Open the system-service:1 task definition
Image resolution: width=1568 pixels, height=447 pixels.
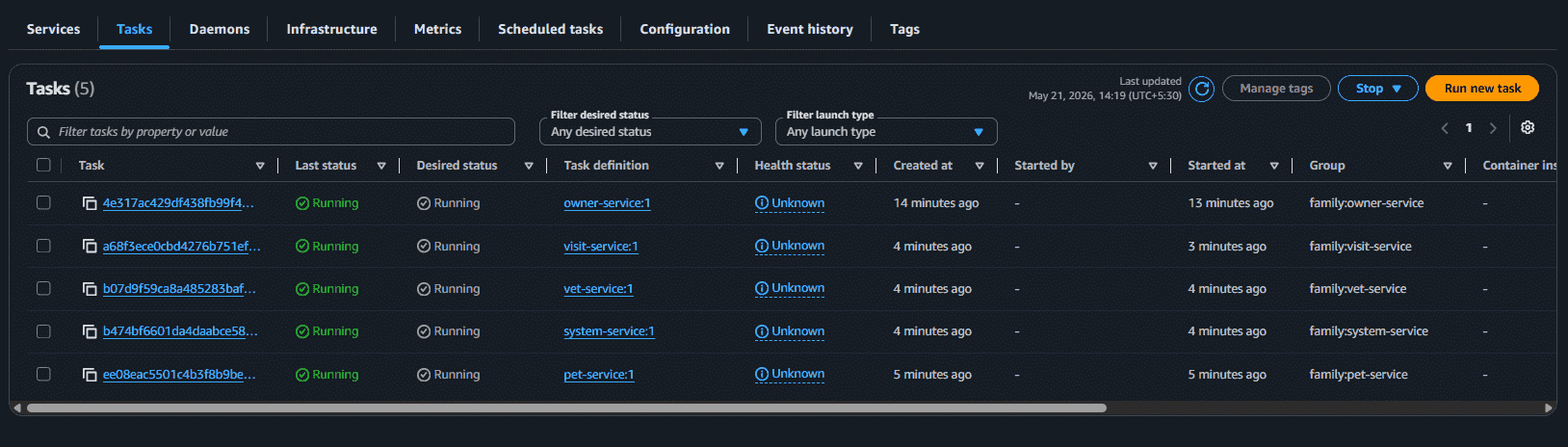click(x=609, y=331)
